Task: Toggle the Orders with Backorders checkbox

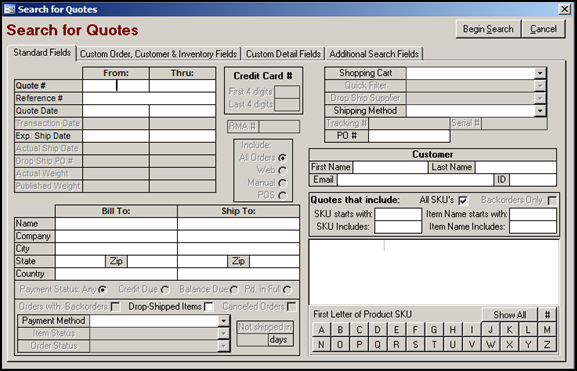Action: pos(115,307)
